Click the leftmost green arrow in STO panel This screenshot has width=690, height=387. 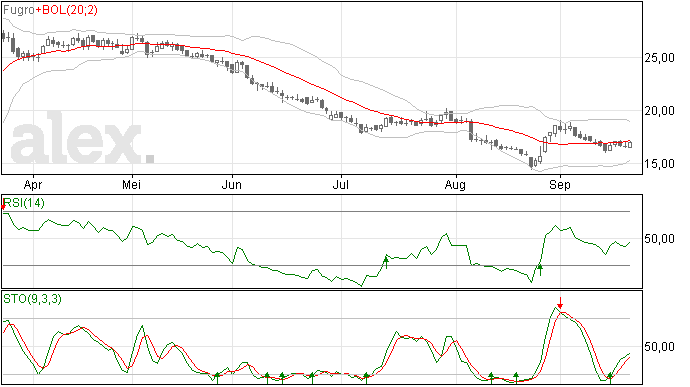217,378
